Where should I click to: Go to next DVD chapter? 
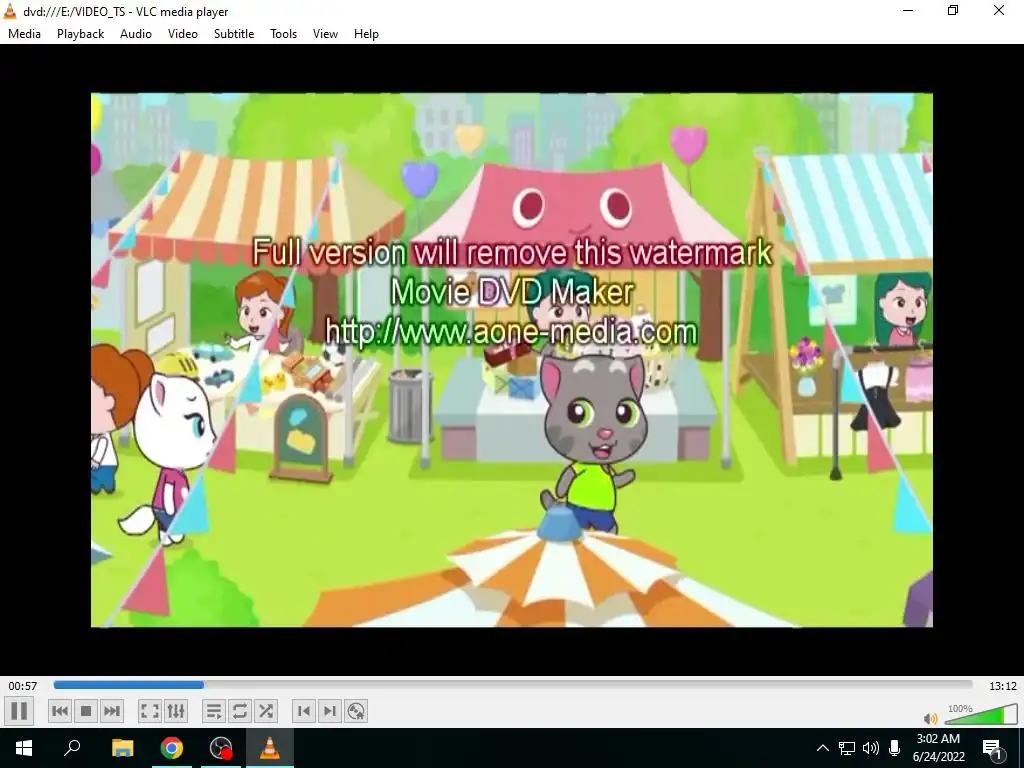click(x=330, y=711)
